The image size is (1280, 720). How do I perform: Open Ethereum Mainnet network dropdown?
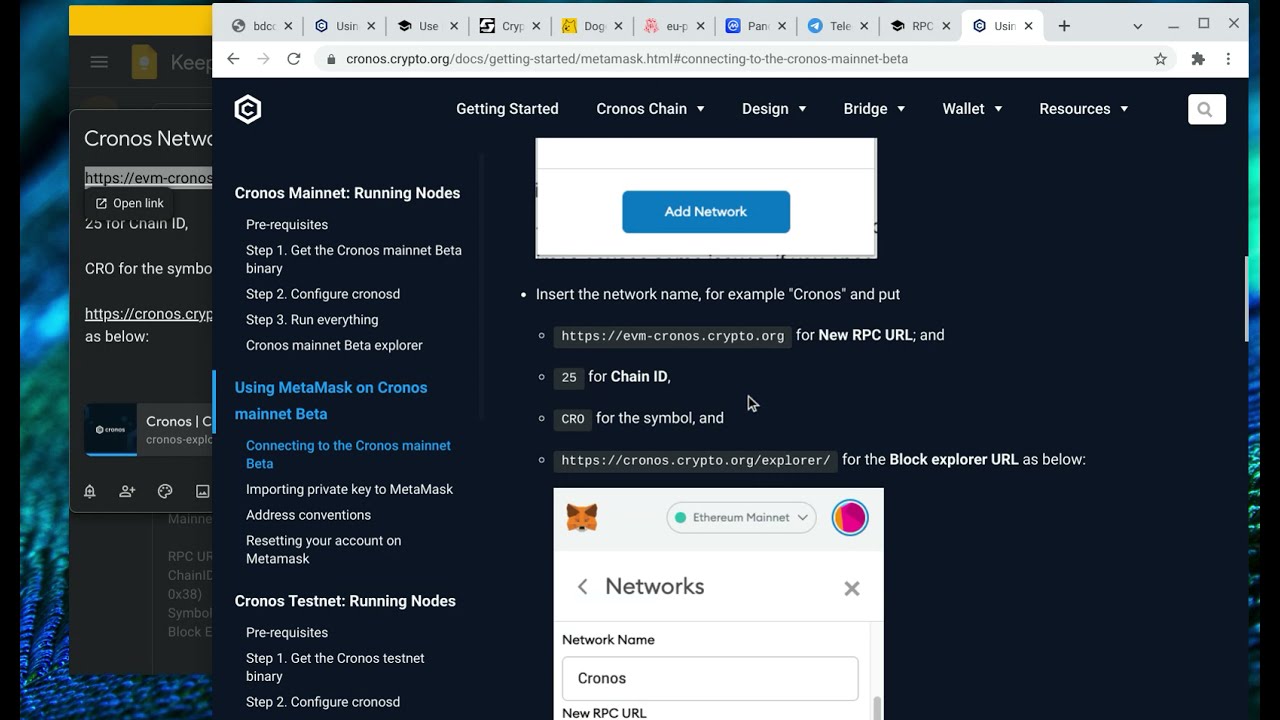coord(741,517)
